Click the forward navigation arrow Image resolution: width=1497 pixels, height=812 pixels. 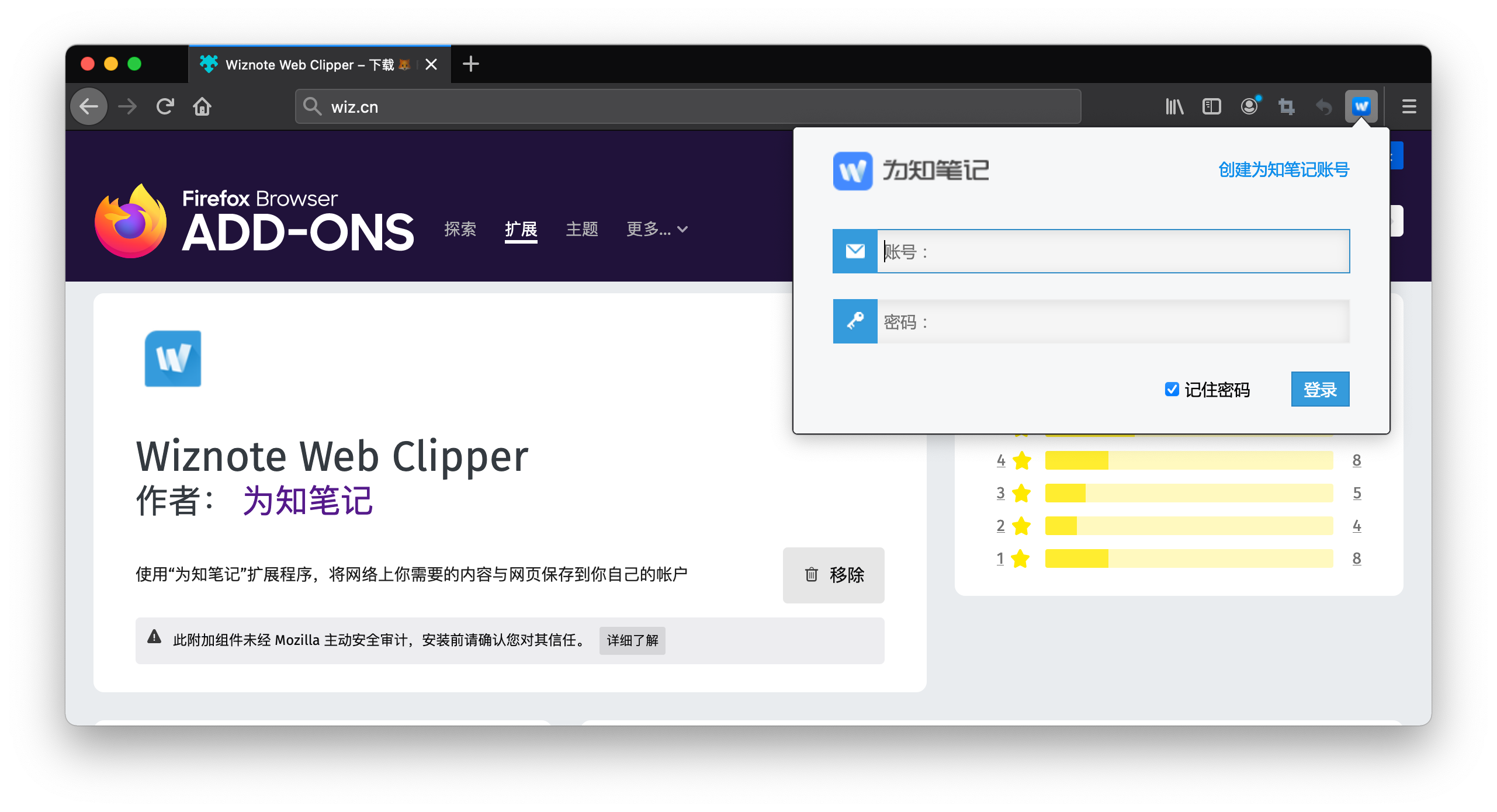127,107
